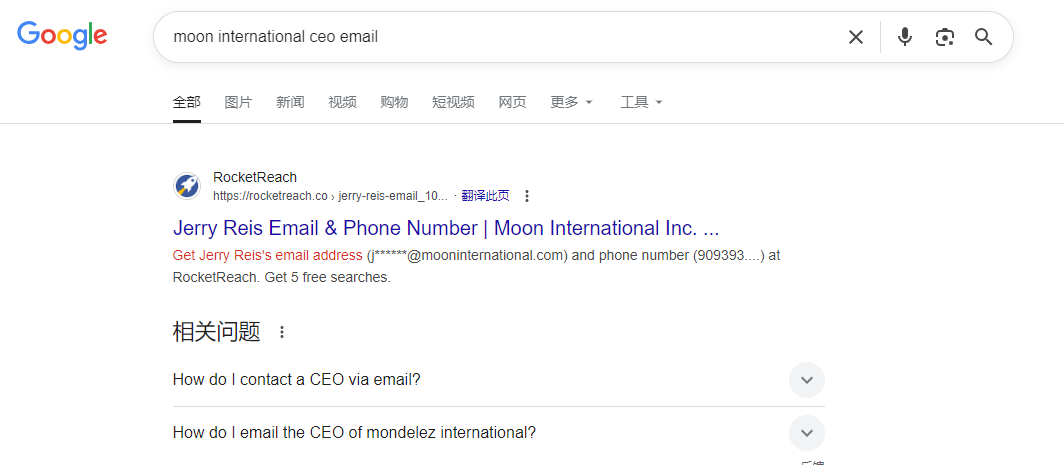The height and width of the screenshot is (465, 1064).
Task: Click the 翻译此页 translate link
Action: pos(485,196)
